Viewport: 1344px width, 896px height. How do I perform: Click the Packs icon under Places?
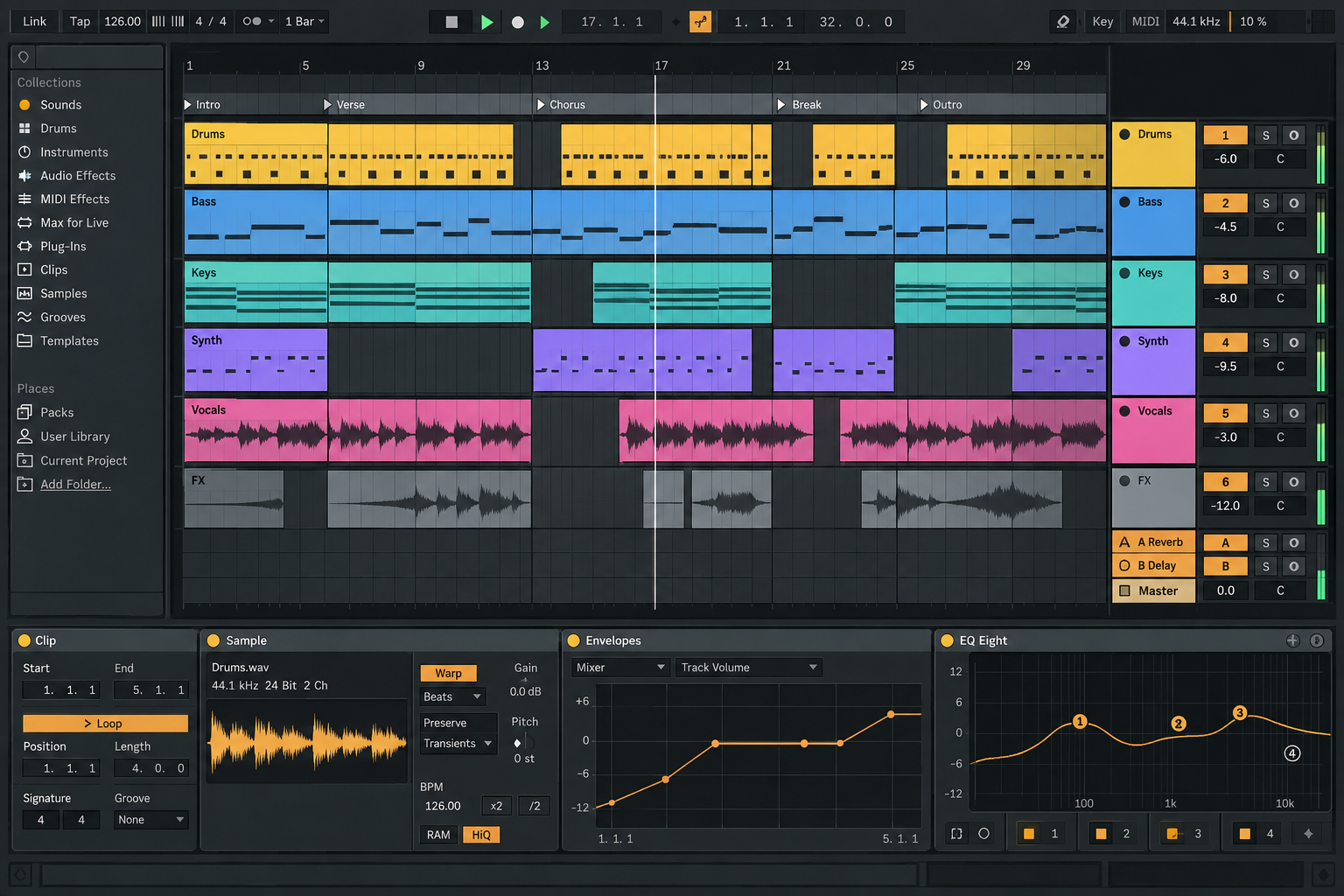[24, 412]
